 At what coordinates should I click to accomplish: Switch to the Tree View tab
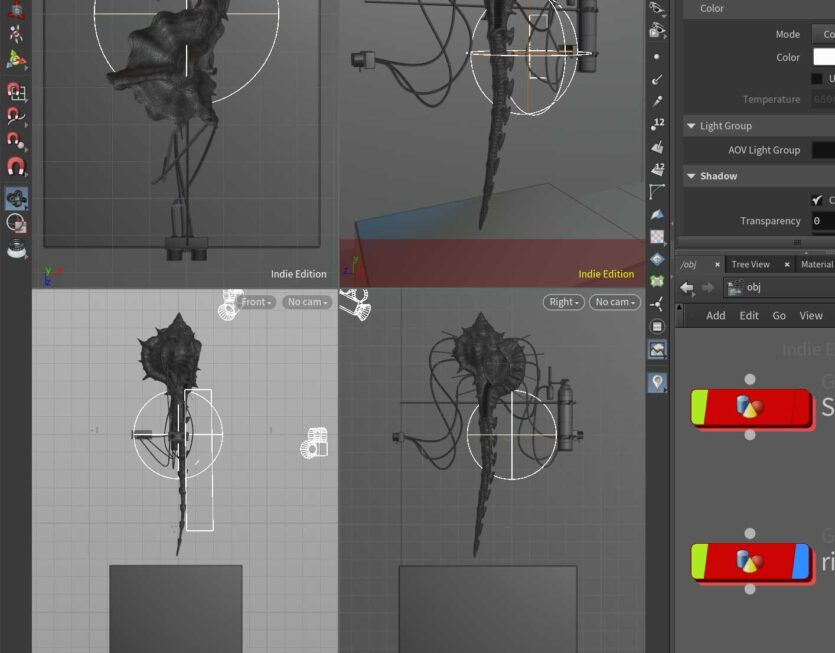[x=750, y=264]
